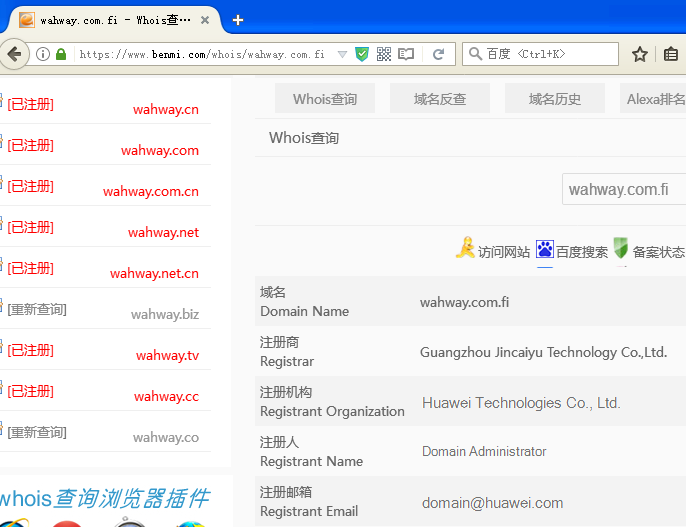Click the 注册邮箱 Registrant Email label
This screenshot has width=686, height=527.
click(309, 501)
